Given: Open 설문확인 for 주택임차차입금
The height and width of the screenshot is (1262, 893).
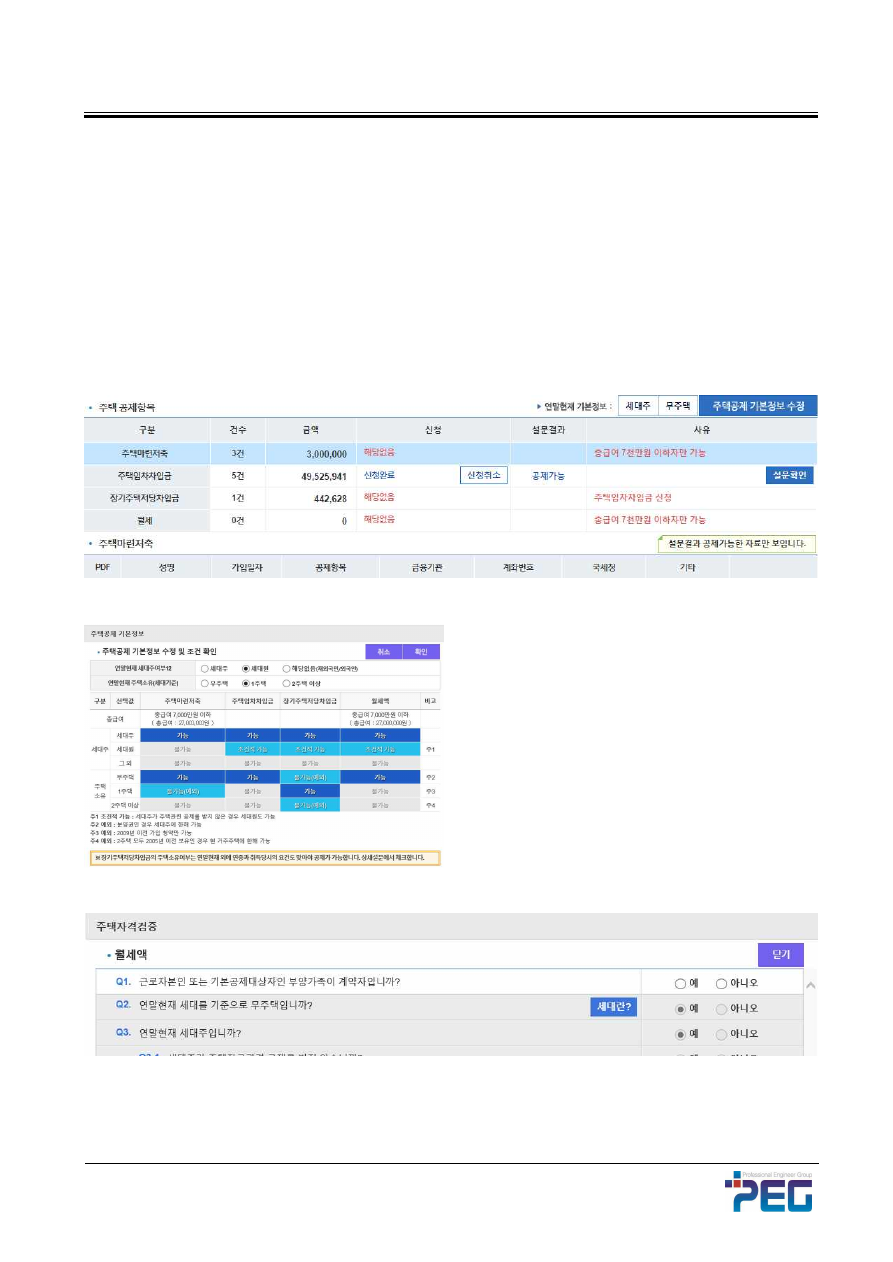Looking at the screenshot, I should [790, 475].
